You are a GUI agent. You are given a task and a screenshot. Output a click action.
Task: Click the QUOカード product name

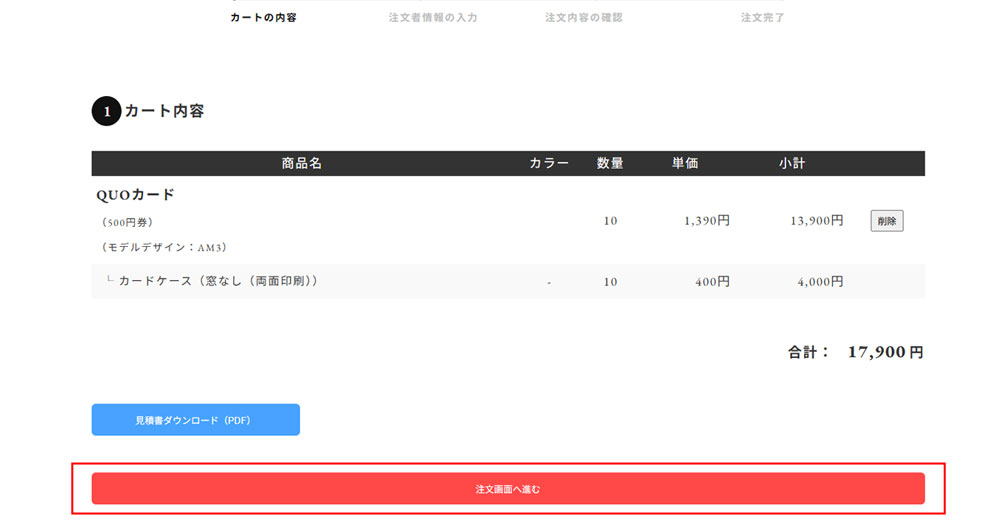click(x=135, y=195)
